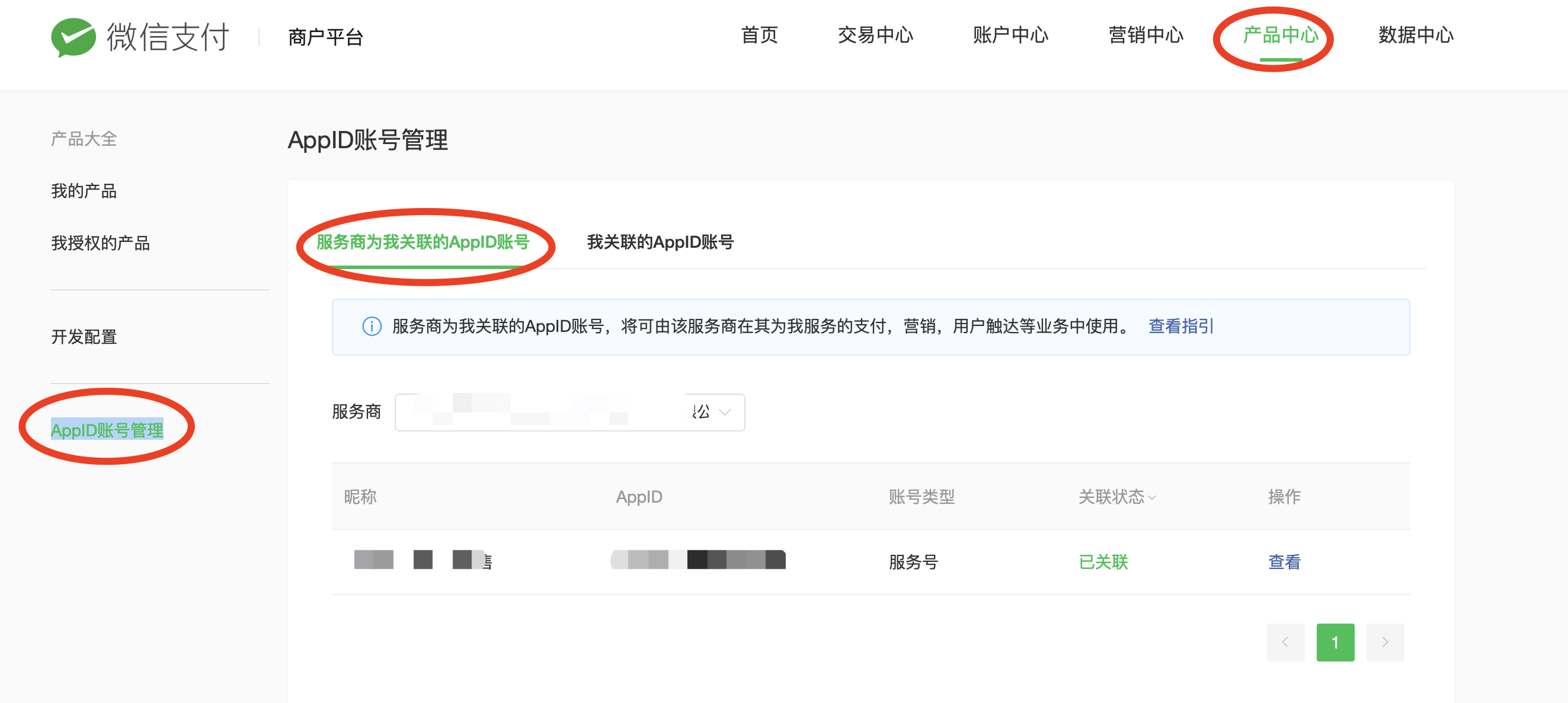Click 查看 in the 操作 column
1568x703 pixels.
pos(1284,562)
